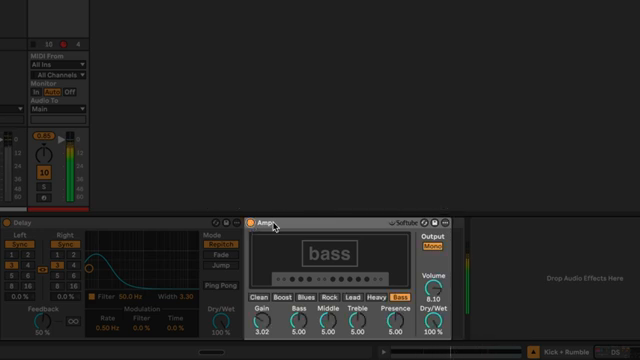Image resolution: width=640 pixels, height=360 pixels.
Task: Set Monitor to Auto
Action: pyautogui.click(x=52, y=92)
